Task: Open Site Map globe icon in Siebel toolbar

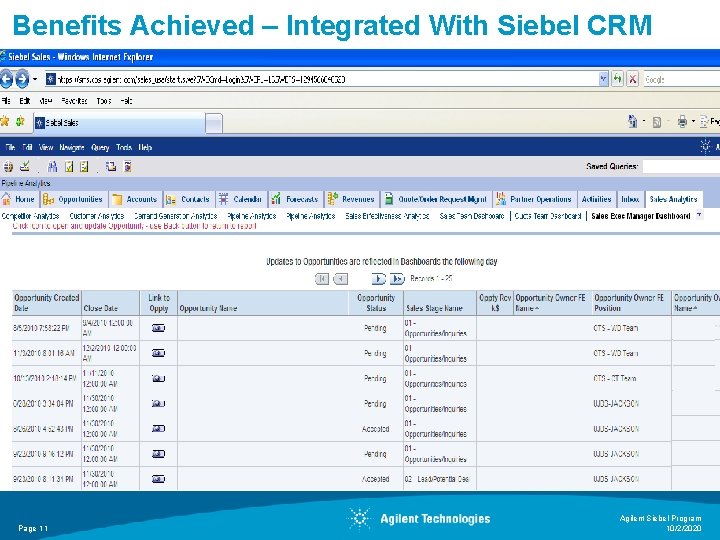Action: pos(8,167)
